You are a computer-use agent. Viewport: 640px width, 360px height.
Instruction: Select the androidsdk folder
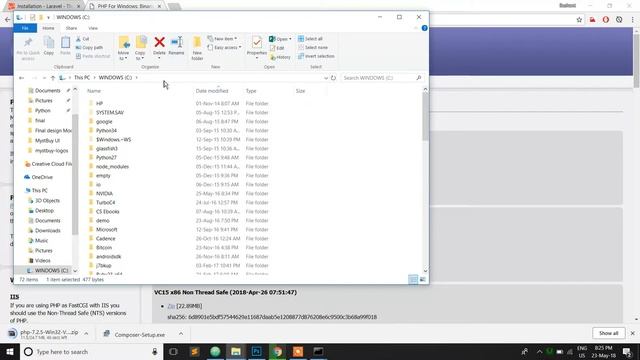click(109, 256)
